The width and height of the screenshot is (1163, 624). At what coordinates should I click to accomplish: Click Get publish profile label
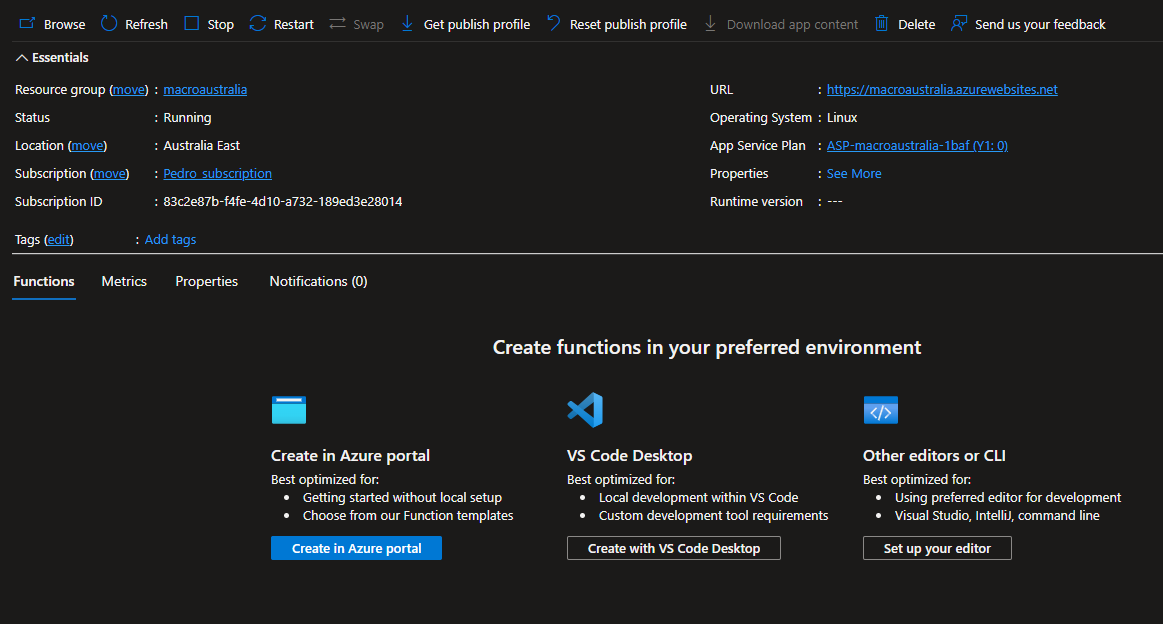point(477,24)
